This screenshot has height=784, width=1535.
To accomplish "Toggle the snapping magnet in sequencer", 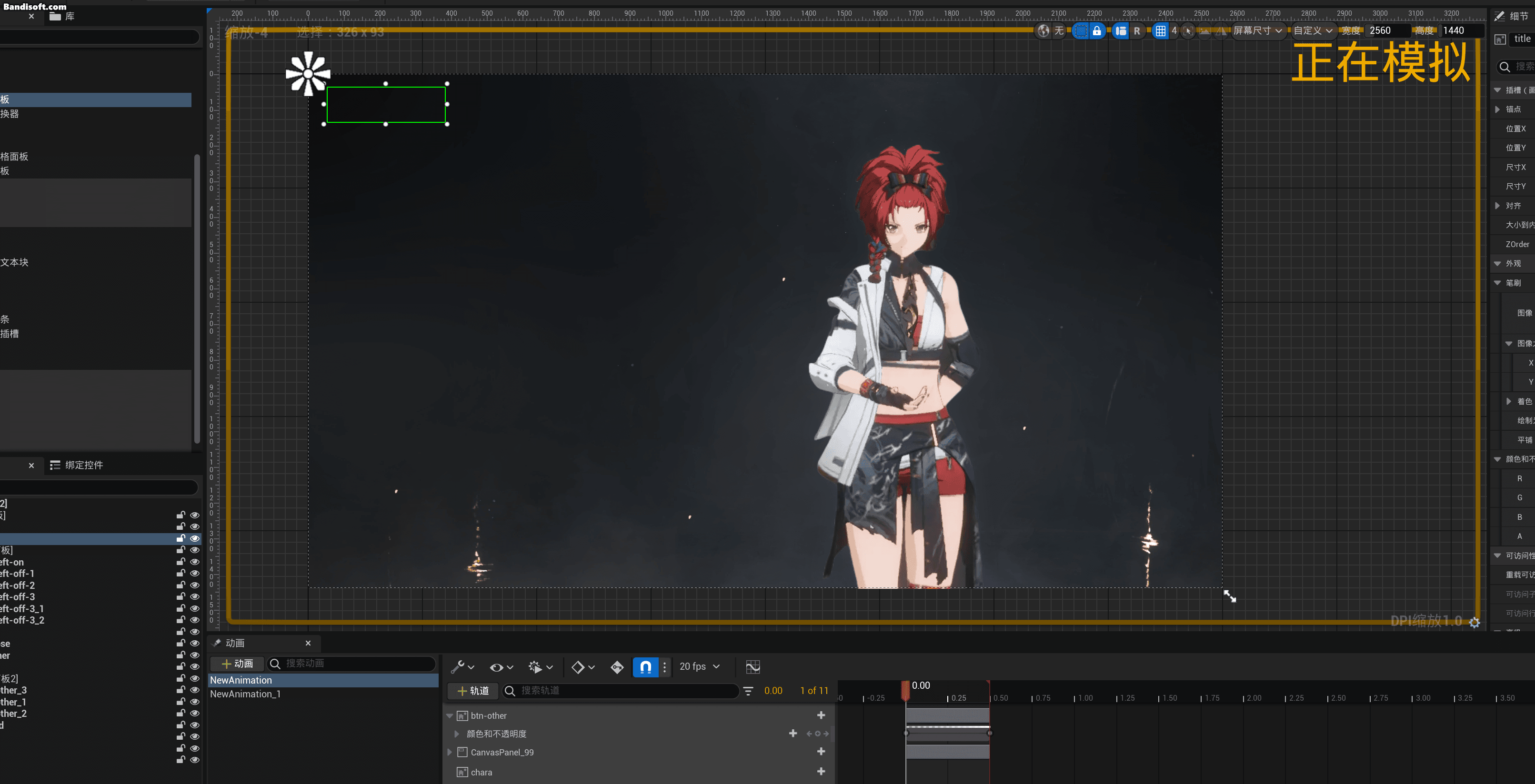I will pyautogui.click(x=645, y=666).
